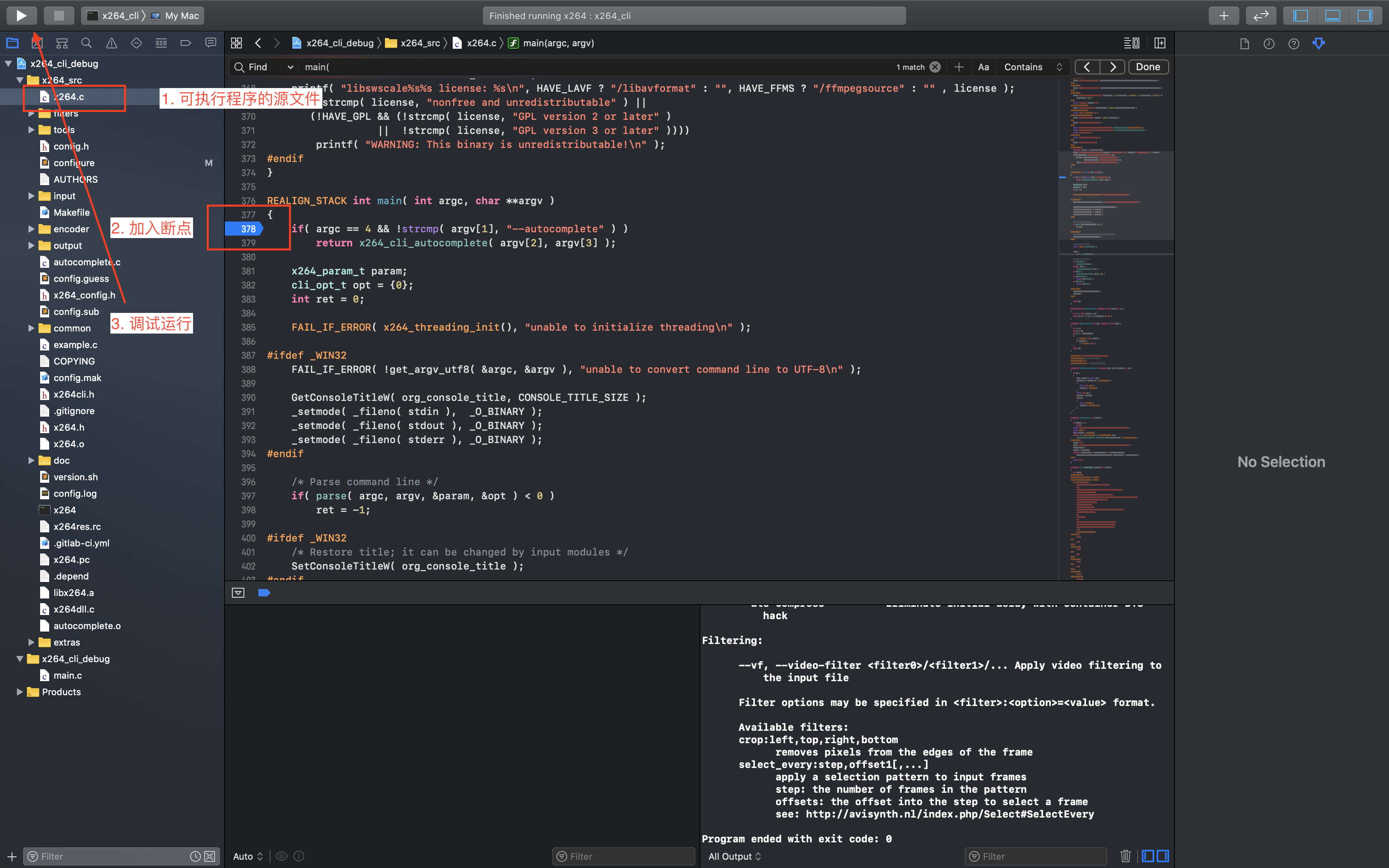The height and width of the screenshot is (868, 1389).
Task: Click the Run (play) button
Action: pos(21,16)
